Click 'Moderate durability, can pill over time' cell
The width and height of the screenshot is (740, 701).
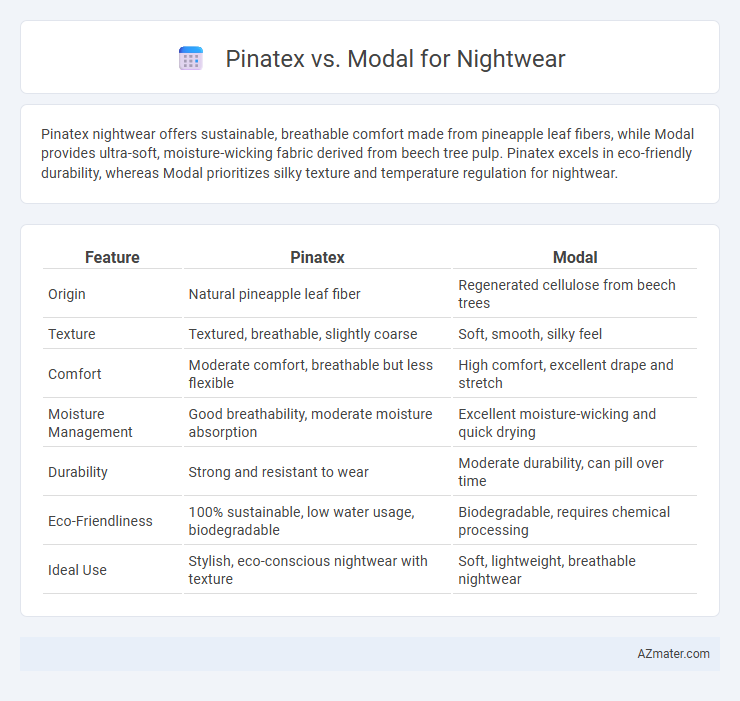point(575,472)
